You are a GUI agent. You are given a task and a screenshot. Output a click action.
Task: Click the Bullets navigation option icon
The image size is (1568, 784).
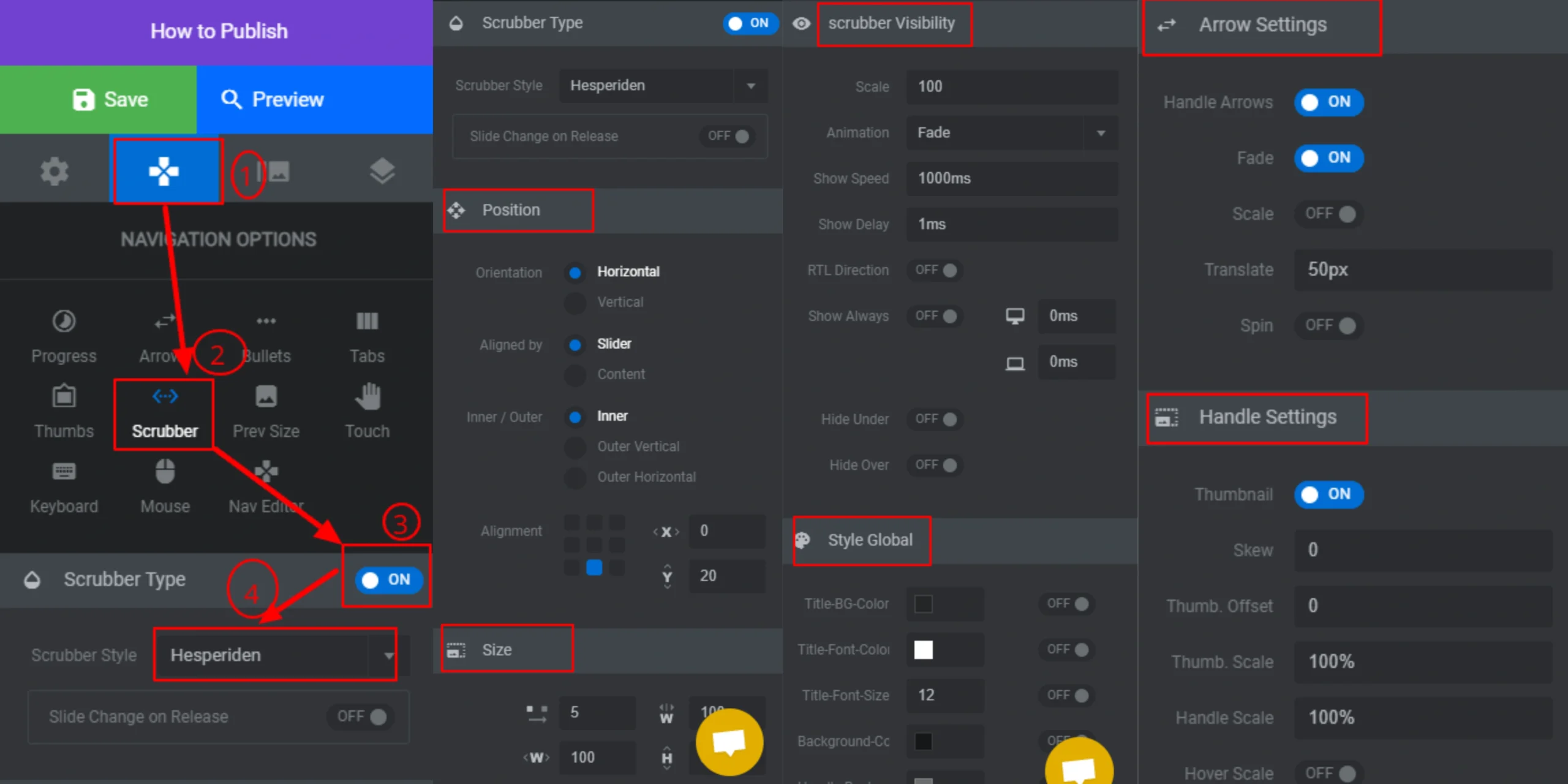[266, 321]
